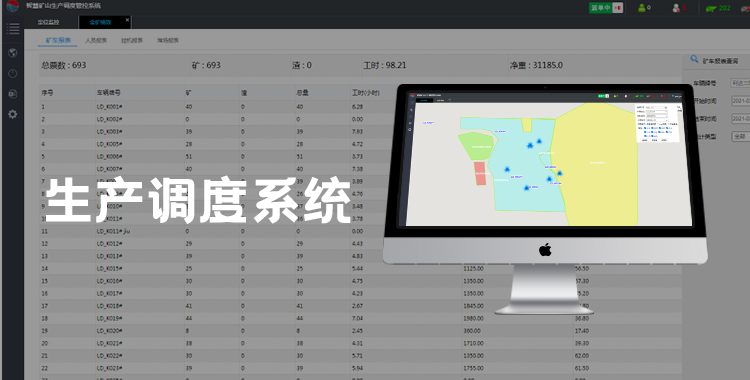Open the 统计类型 dropdown showing 全部
Viewport: 750px width, 380px height.
tap(740, 136)
